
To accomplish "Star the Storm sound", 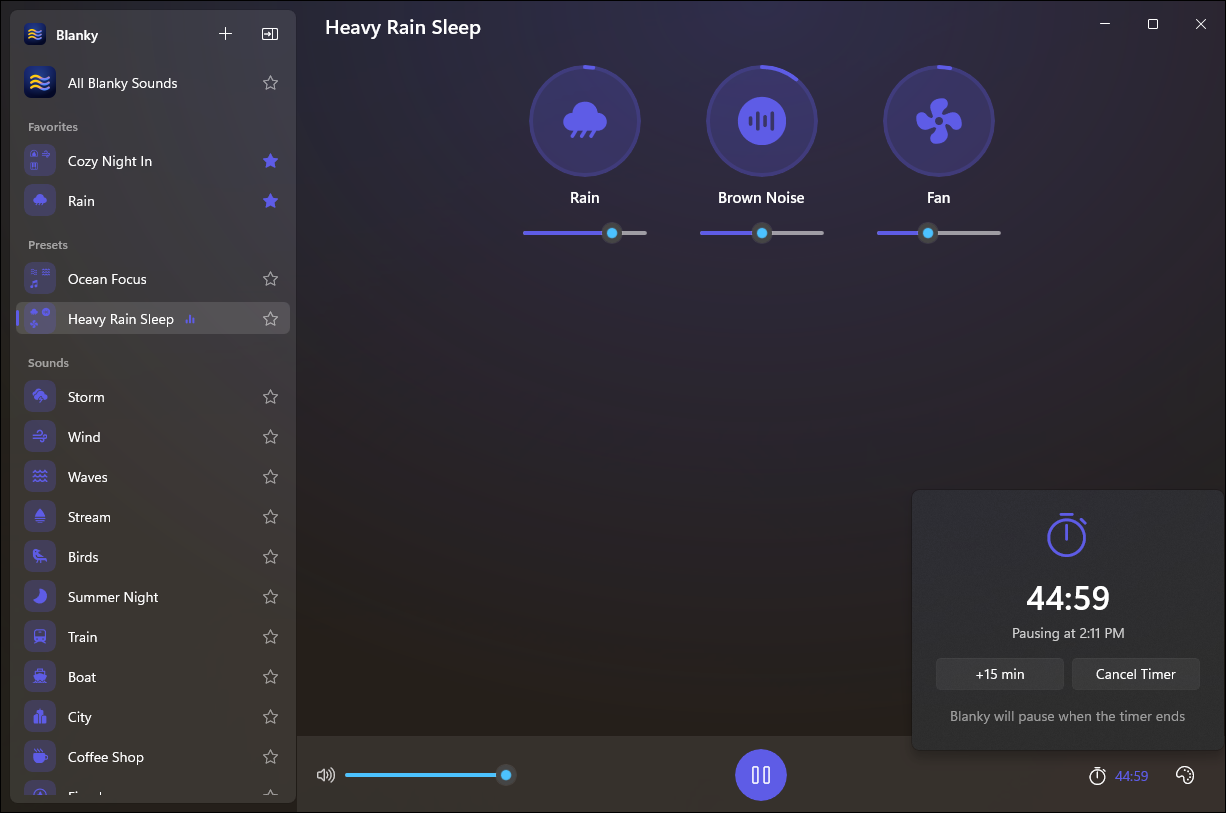I will 270,397.
